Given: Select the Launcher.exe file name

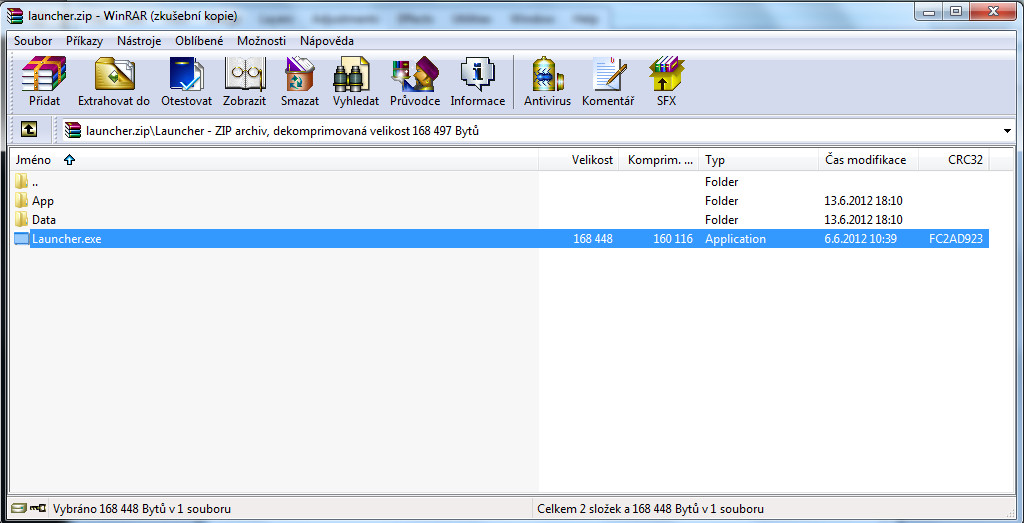Looking at the screenshot, I should 67,239.
